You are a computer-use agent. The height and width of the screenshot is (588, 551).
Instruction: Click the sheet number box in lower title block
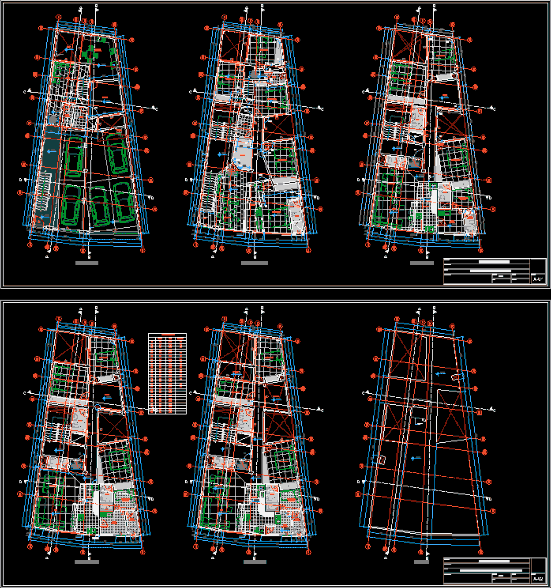[538, 578]
